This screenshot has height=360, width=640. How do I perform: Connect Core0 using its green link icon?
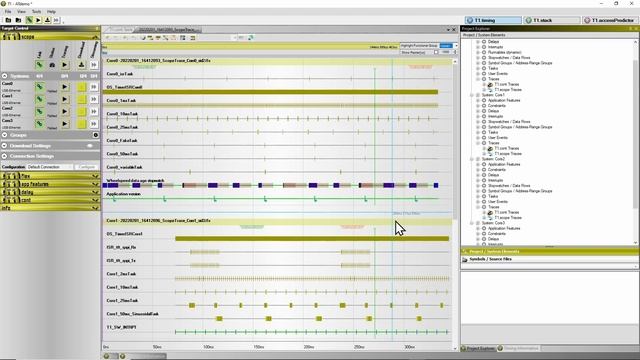[40, 87]
